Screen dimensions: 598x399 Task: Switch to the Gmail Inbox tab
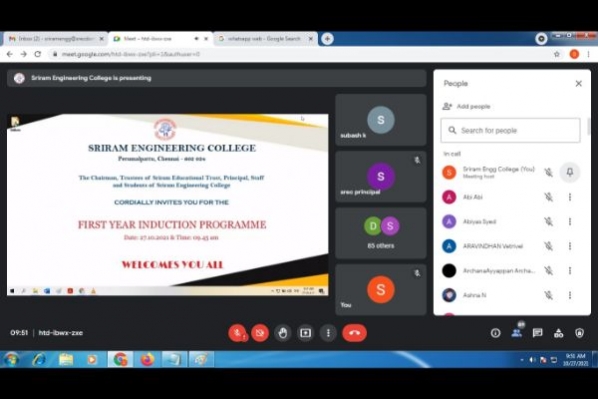click(56, 39)
